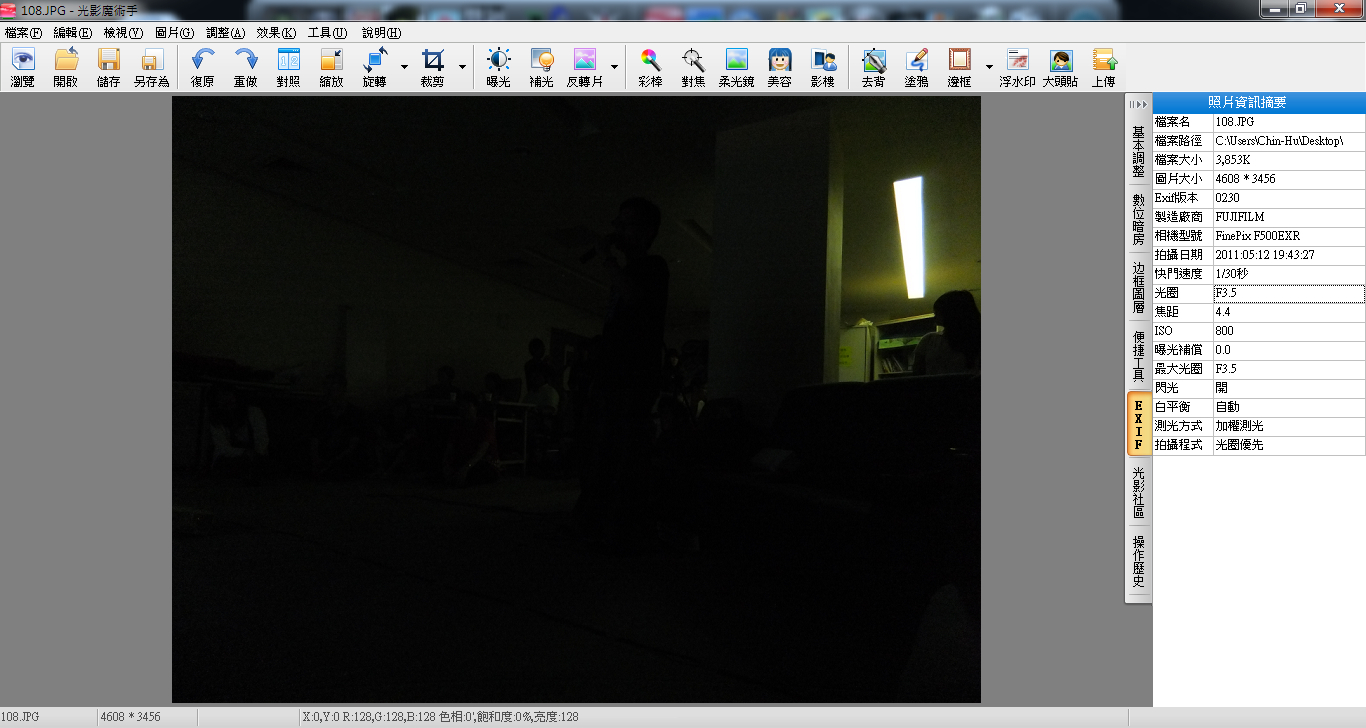Open the 檔案 menu
This screenshot has width=1366, height=728.
(x=23, y=33)
